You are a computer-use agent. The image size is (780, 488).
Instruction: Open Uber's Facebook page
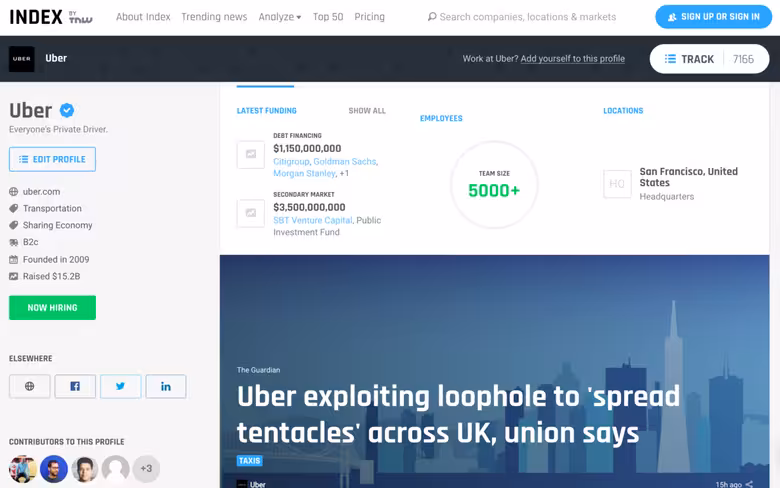point(75,386)
